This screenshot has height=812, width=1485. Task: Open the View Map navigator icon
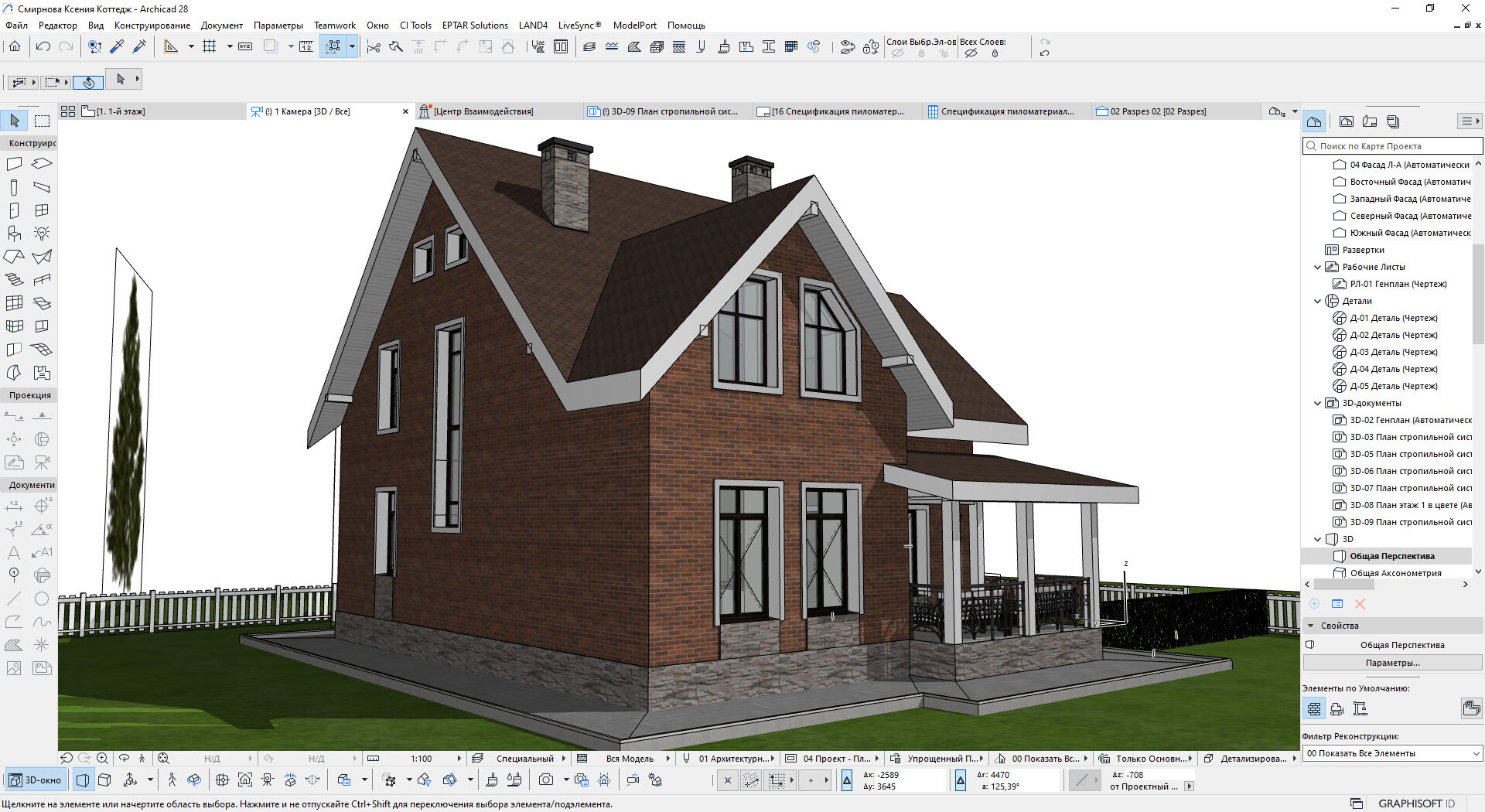coord(1347,121)
